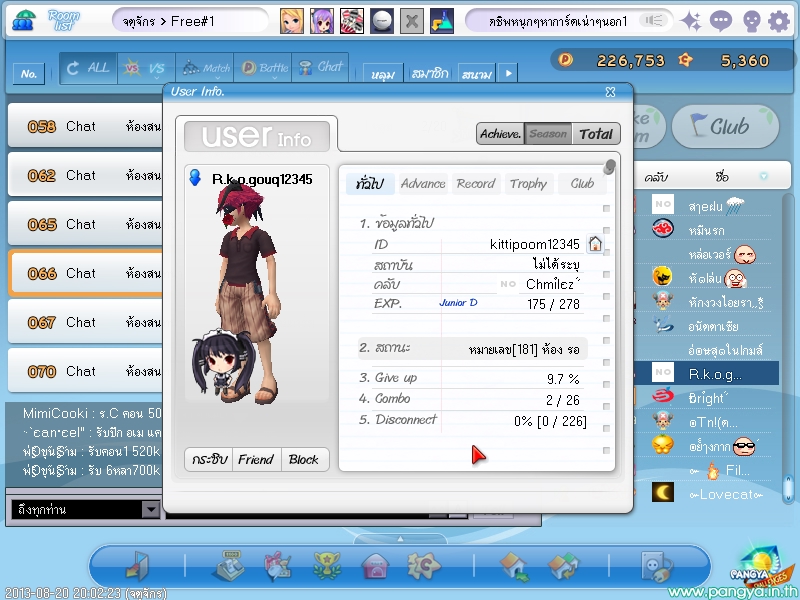Click the pushpin icon on the info notepad
800x600 pixels.
coord(609,166)
